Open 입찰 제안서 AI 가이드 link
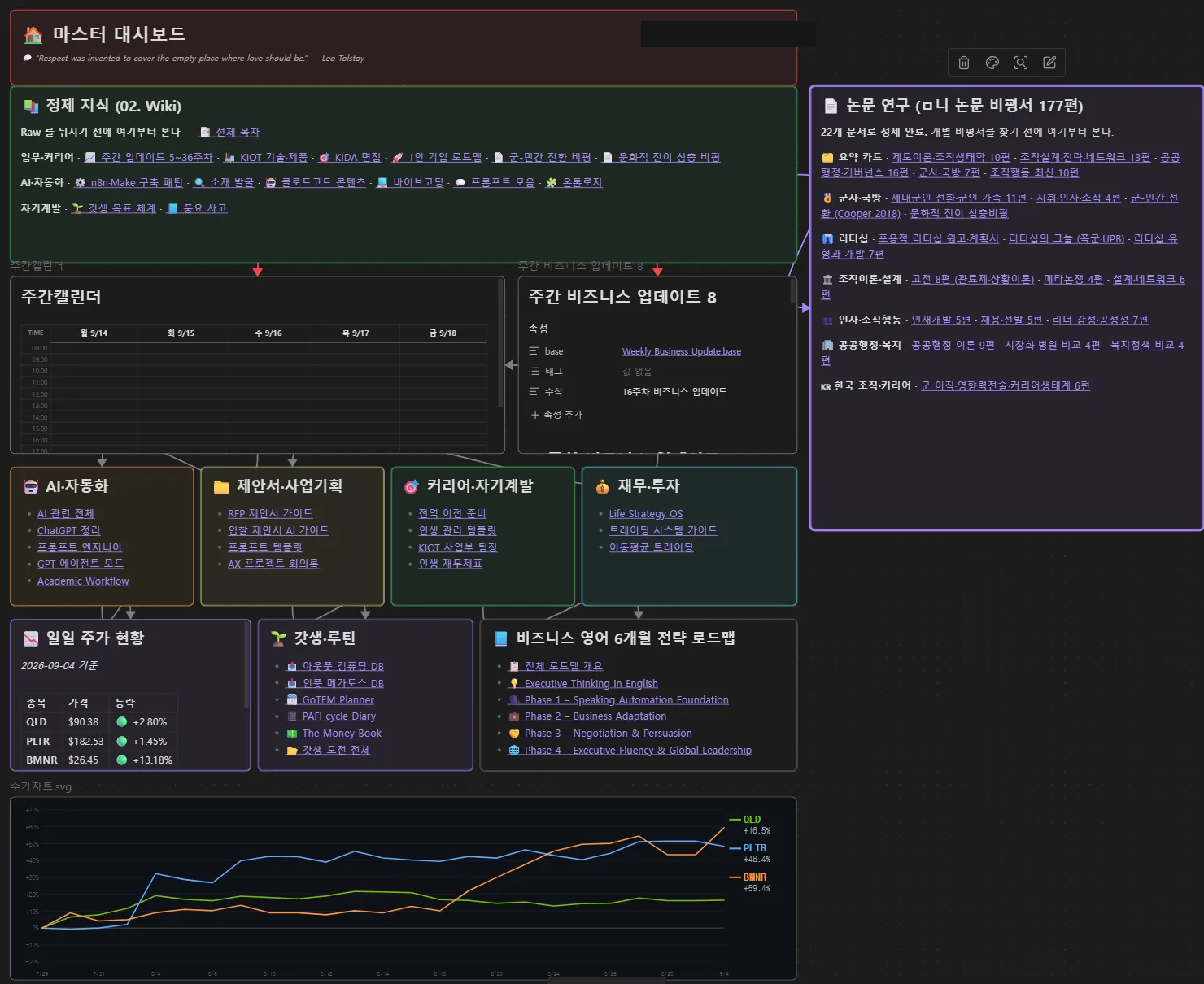 click(x=278, y=530)
